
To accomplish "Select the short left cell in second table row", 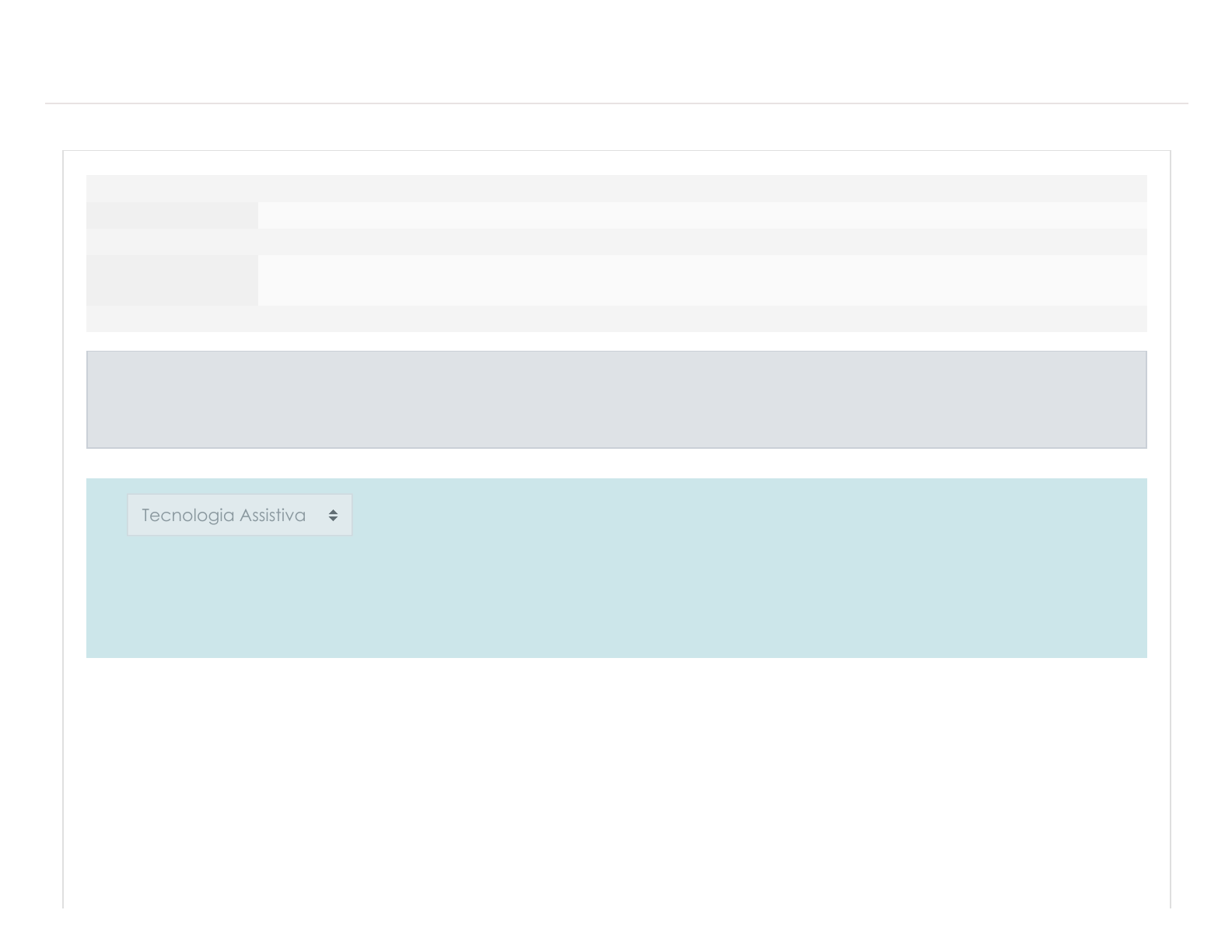I will 172,215.
